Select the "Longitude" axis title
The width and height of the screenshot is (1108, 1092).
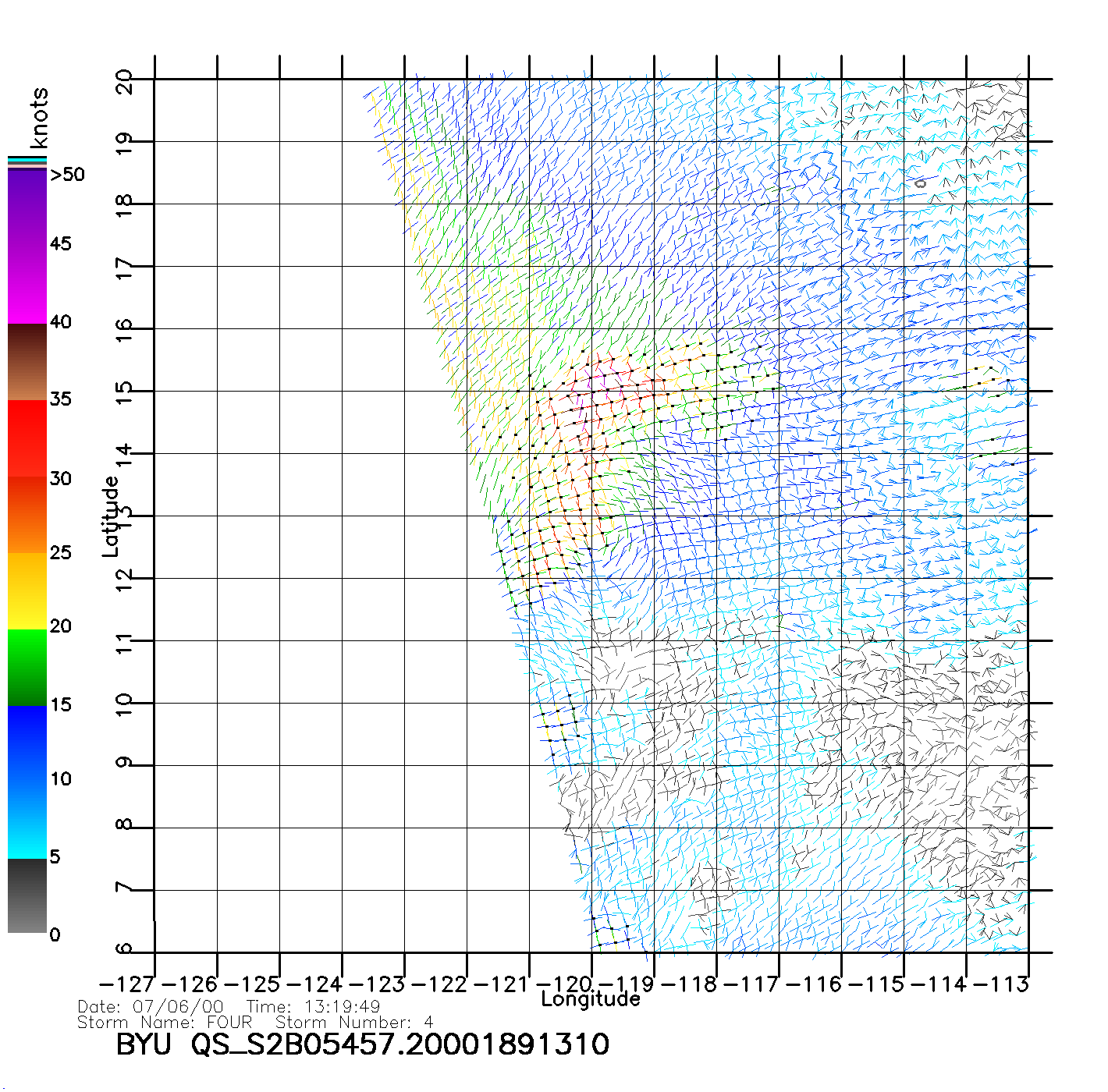[x=591, y=999]
